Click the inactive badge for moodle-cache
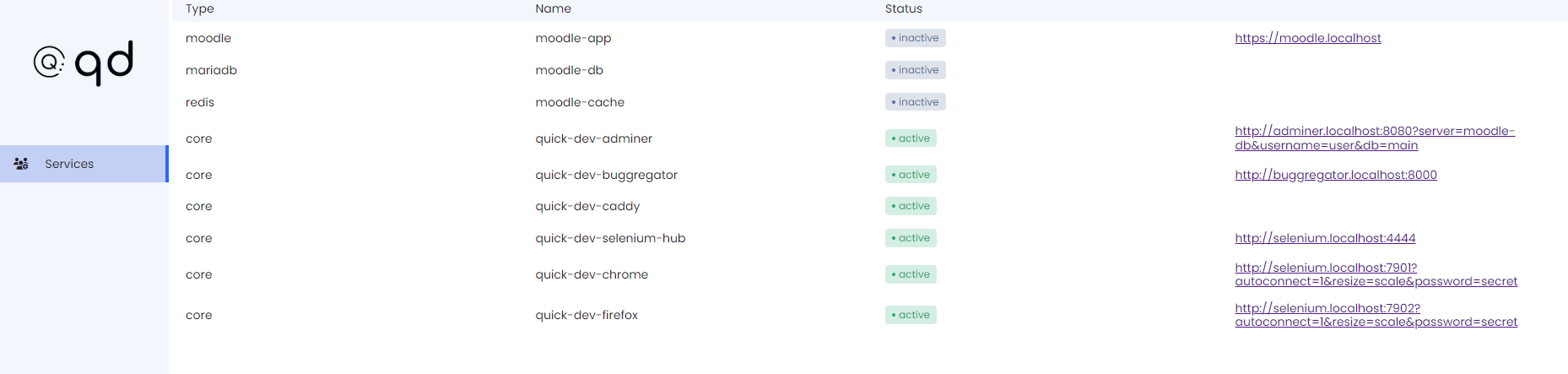 [x=915, y=102]
